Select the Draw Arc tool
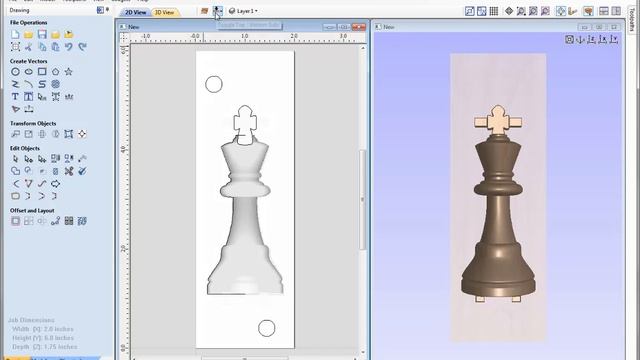 (29, 84)
